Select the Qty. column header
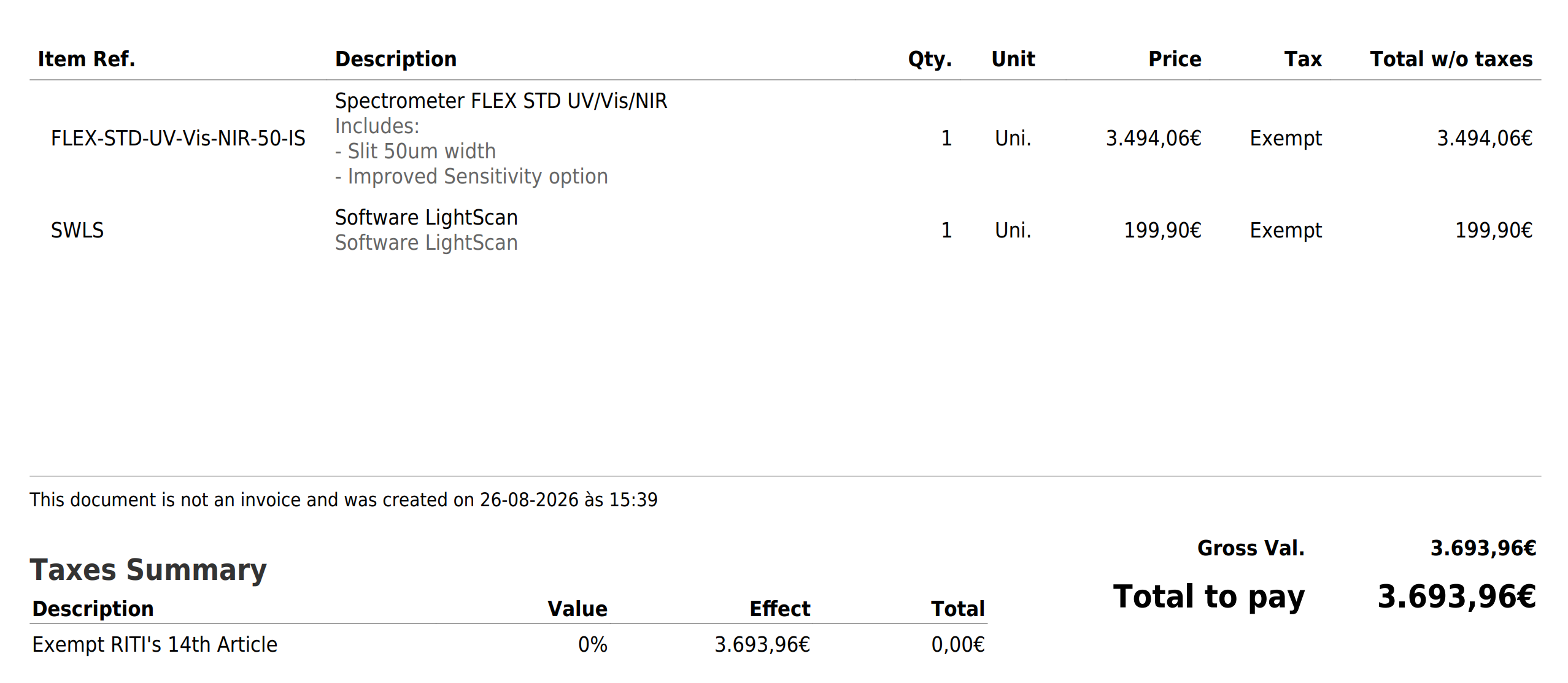Image resolution: width=1568 pixels, height=683 pixels. point(930,60)
